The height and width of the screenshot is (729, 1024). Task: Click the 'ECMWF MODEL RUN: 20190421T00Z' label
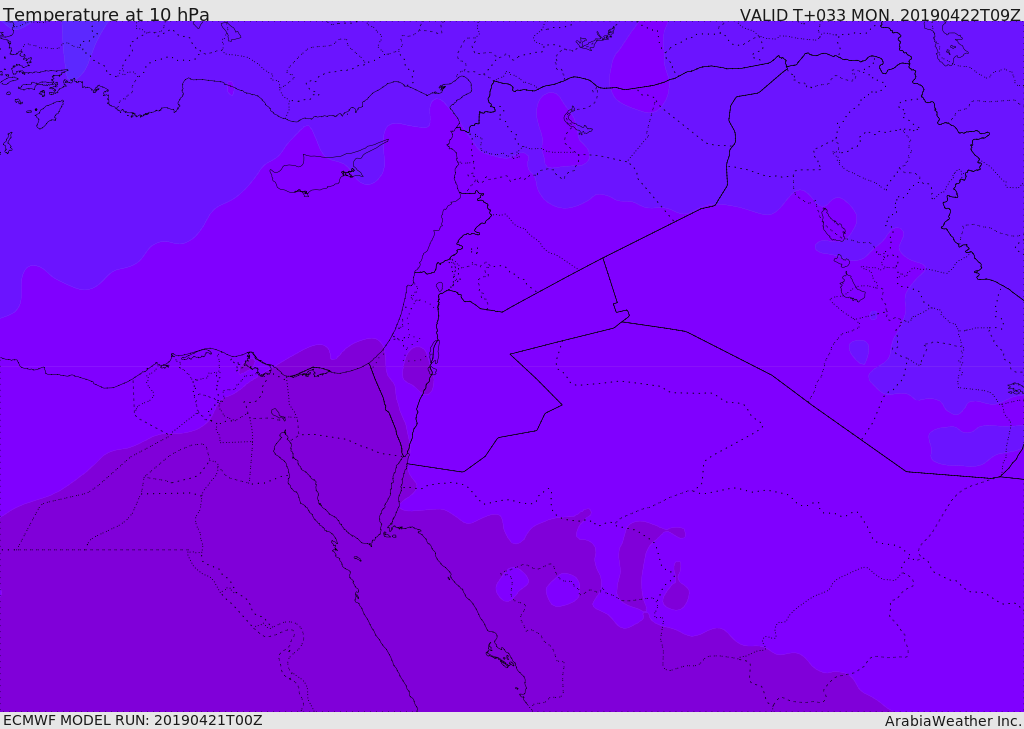pyautogui.click(x=133, y=720)
